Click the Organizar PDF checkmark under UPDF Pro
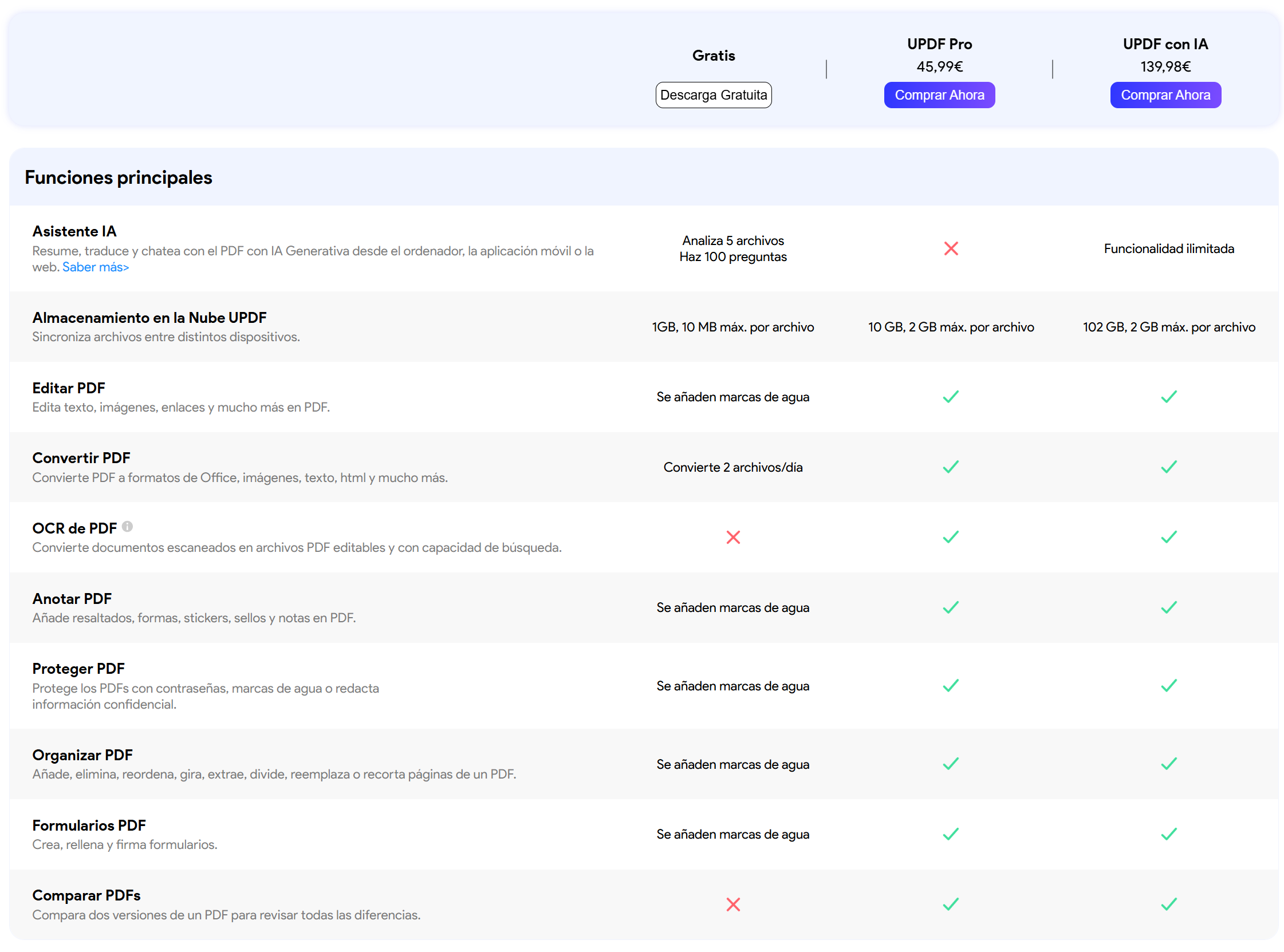Screen dimensions: 1284x952 pyautogui.click(x=951, y=764)
